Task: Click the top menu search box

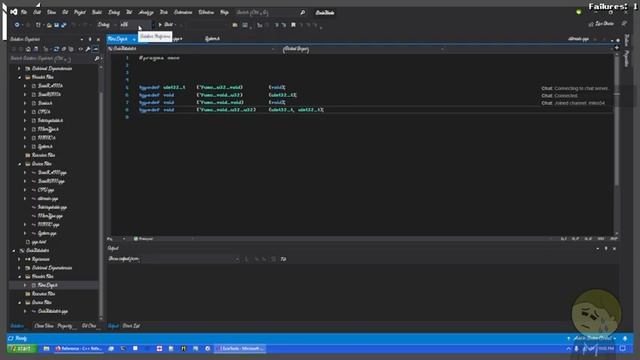Action: point(271,13)
